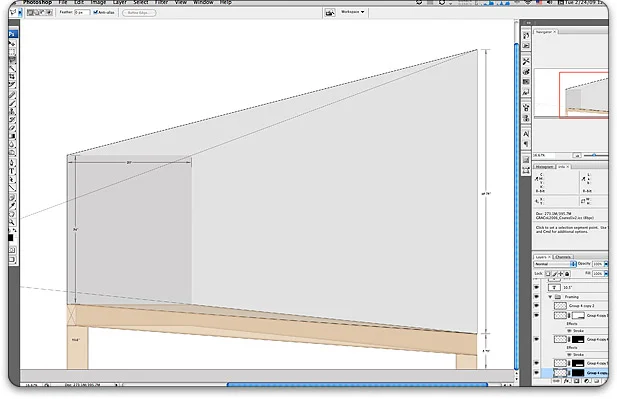Click the Navigator zoom slider handle
617x399 pixels.
594,155
